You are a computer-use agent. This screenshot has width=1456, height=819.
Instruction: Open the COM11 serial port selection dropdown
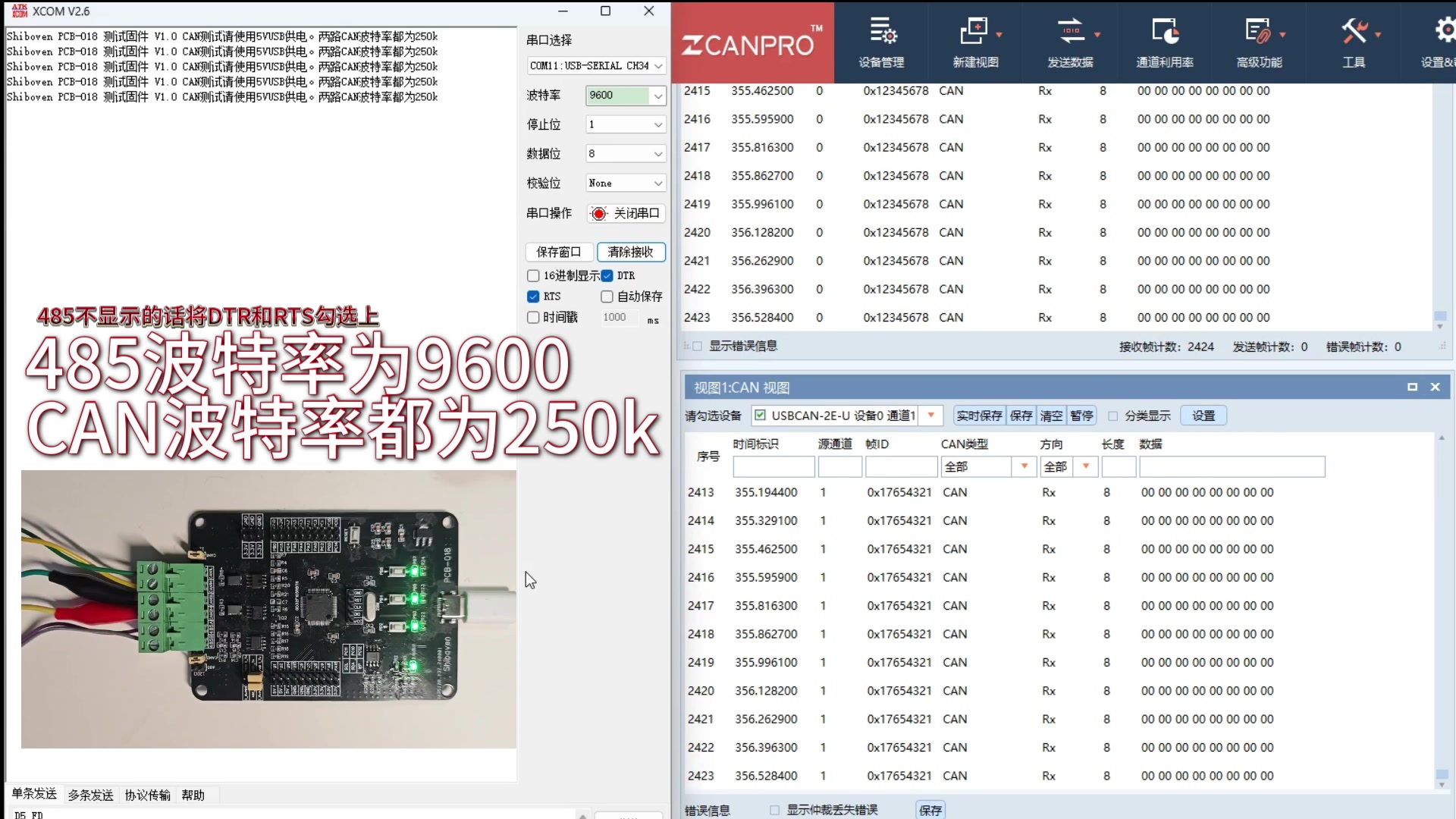pyautogui.click(x=658, y=66)
